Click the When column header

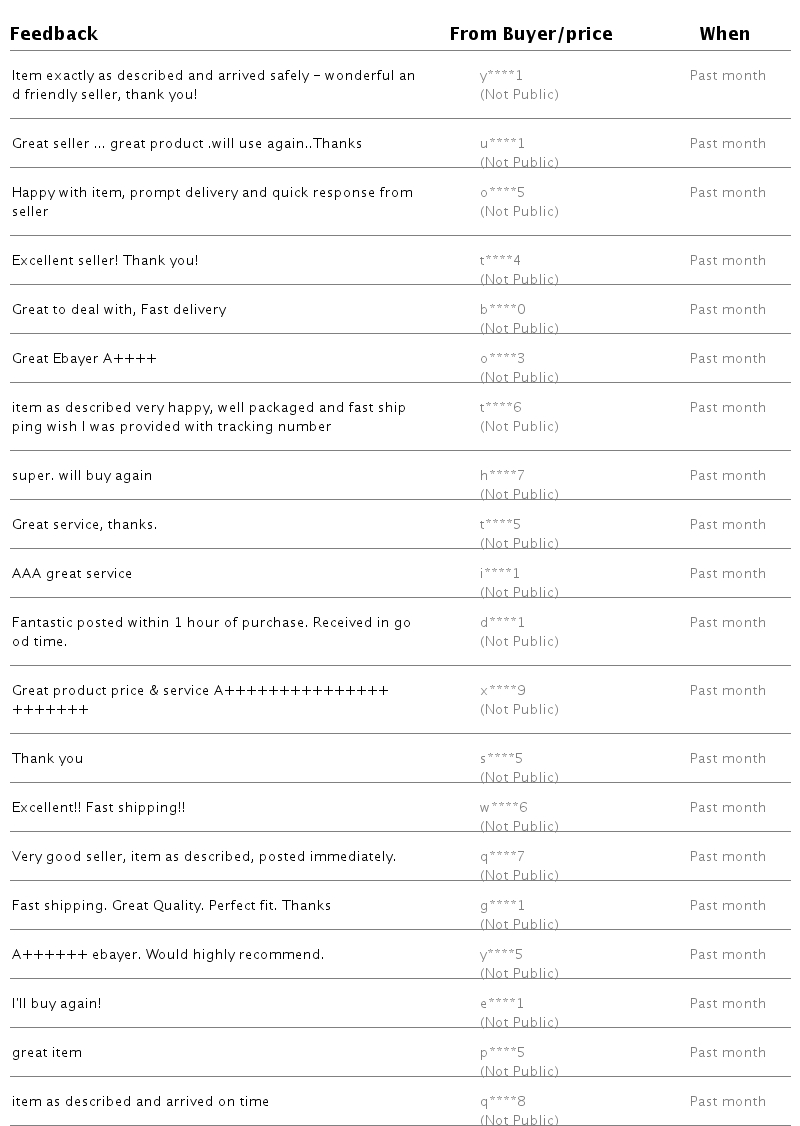pyautogui.click(x=724, y=34)
